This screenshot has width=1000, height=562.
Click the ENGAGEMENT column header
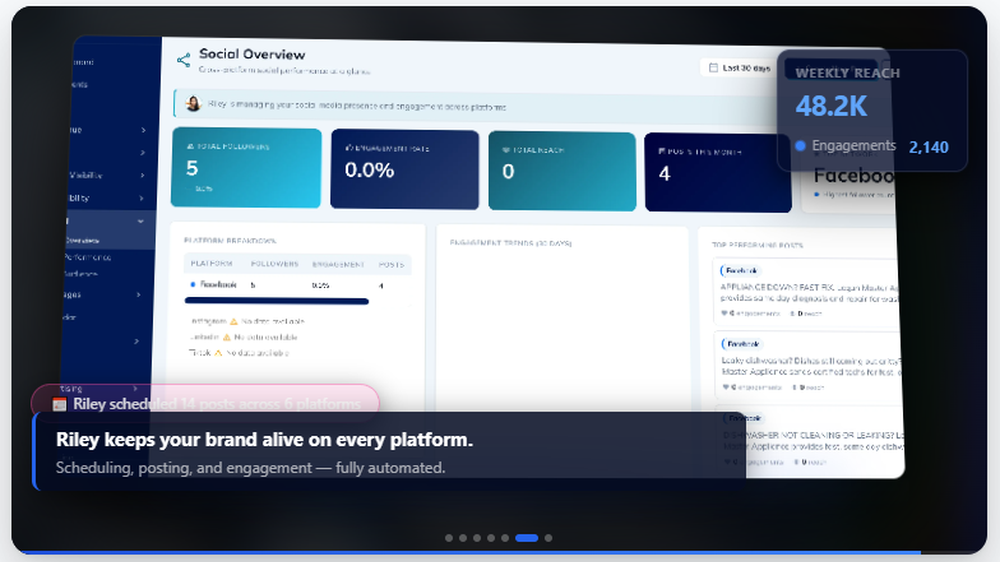pyautogui.click(x=338, y=264)
